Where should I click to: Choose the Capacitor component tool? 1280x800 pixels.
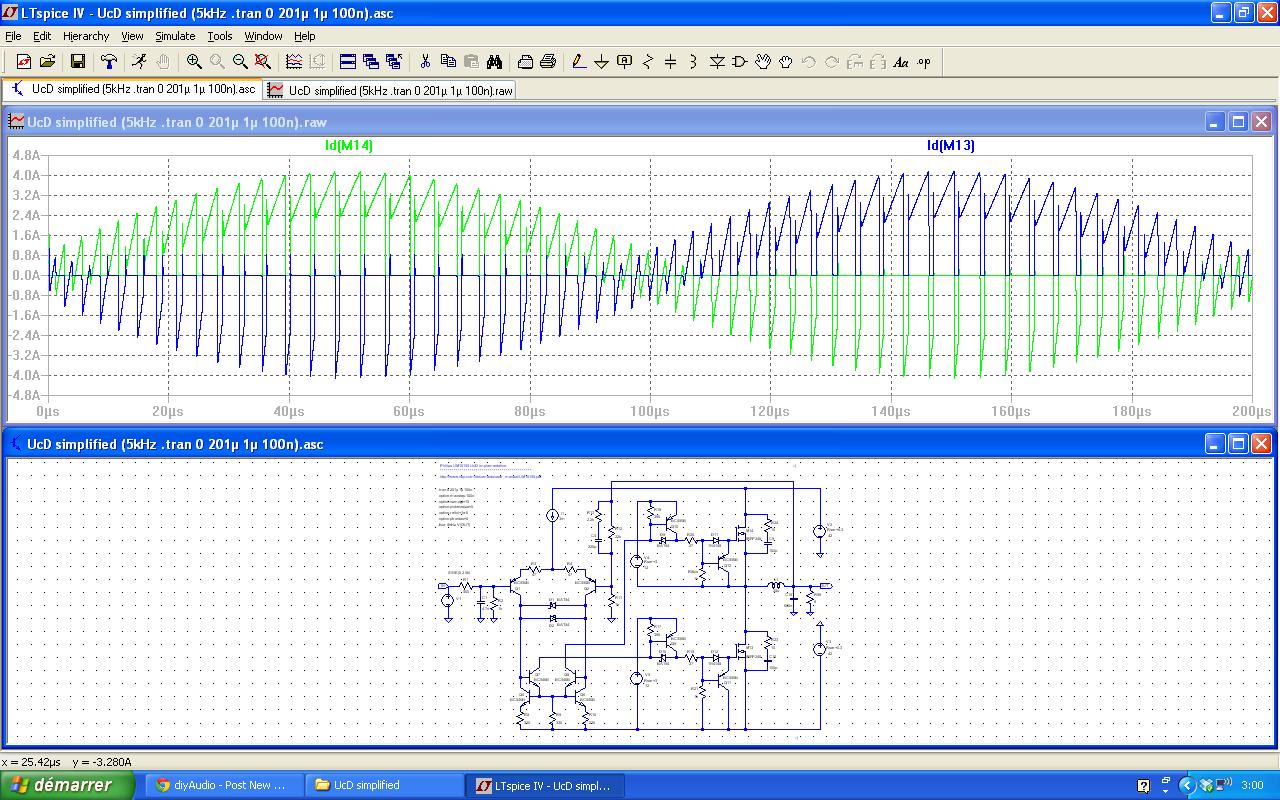671,62
